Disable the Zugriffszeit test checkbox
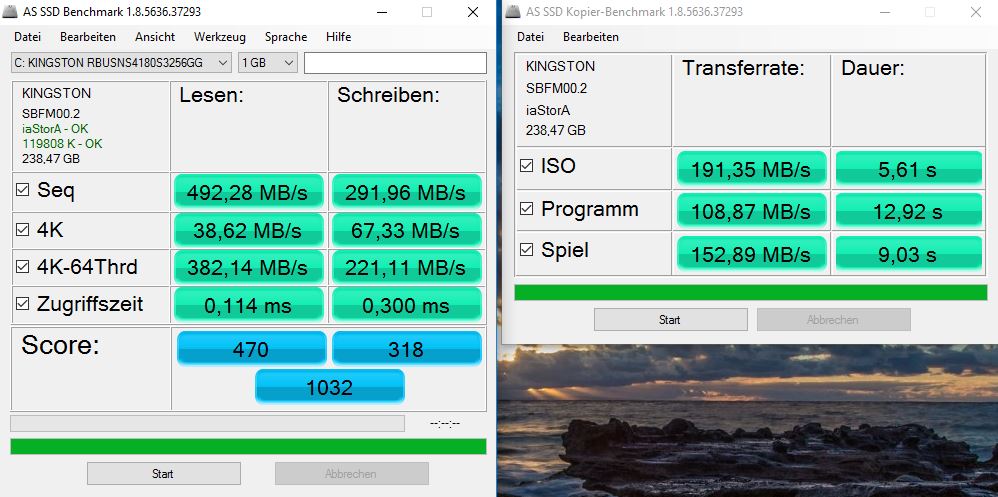The height and width of the screenshot is (497, 998). [x=23, y=304]
